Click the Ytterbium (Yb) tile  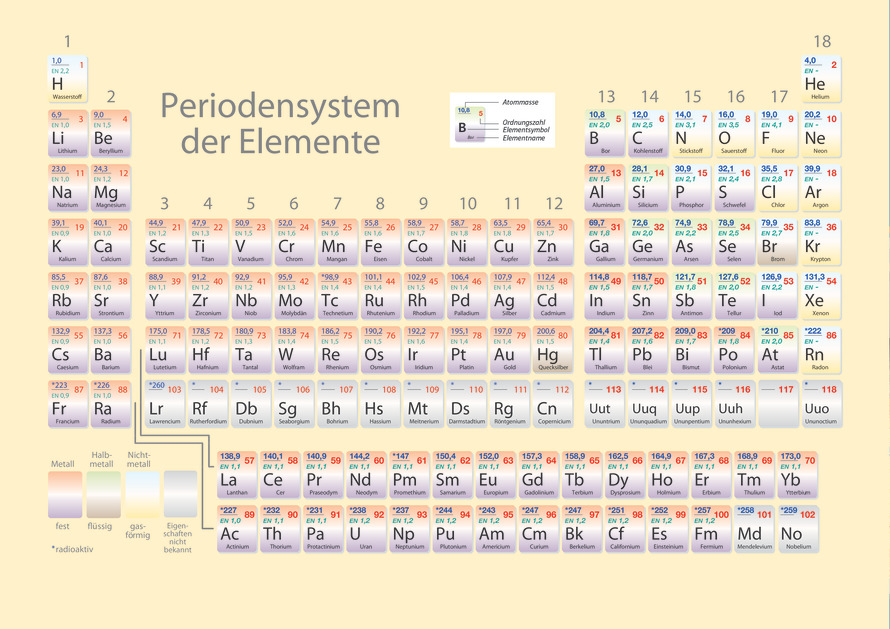tap(797, 475)
